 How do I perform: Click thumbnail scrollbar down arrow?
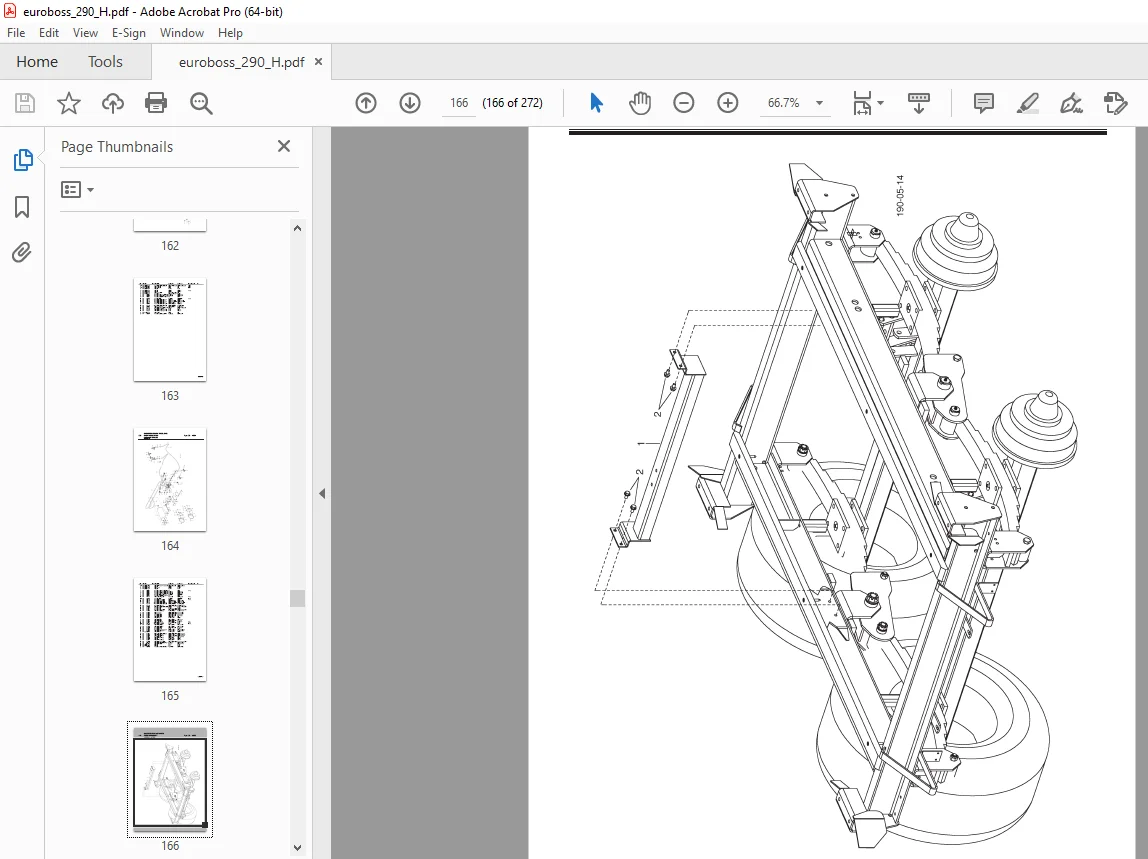coord(297,848)
